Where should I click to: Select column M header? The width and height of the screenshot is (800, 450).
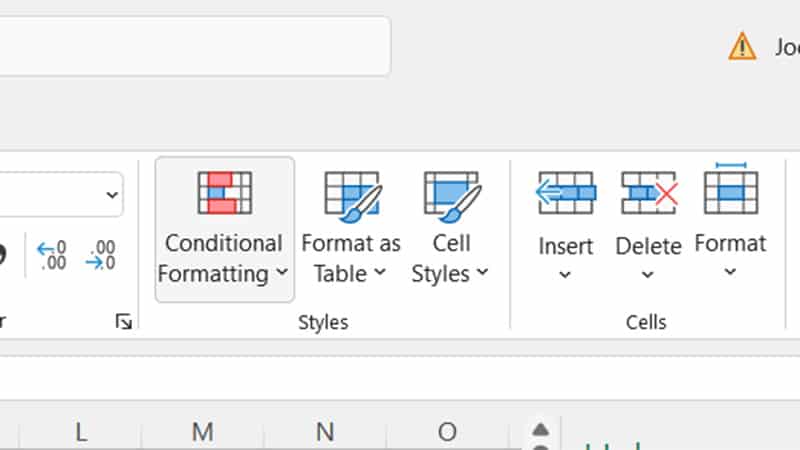point(203,432)
